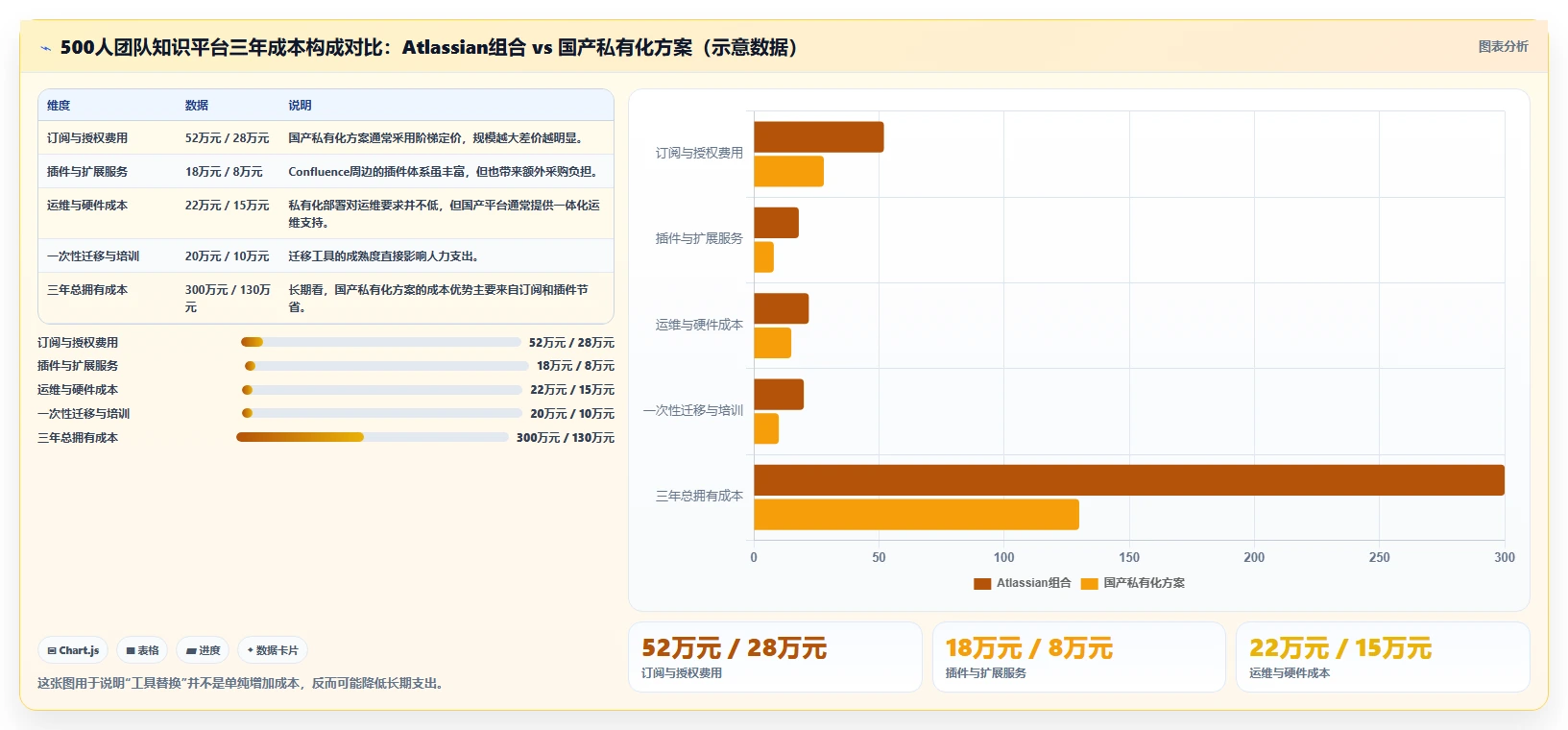Click 国产私有化 bar for 三年总拥有成本 in chart

point(917,515)
